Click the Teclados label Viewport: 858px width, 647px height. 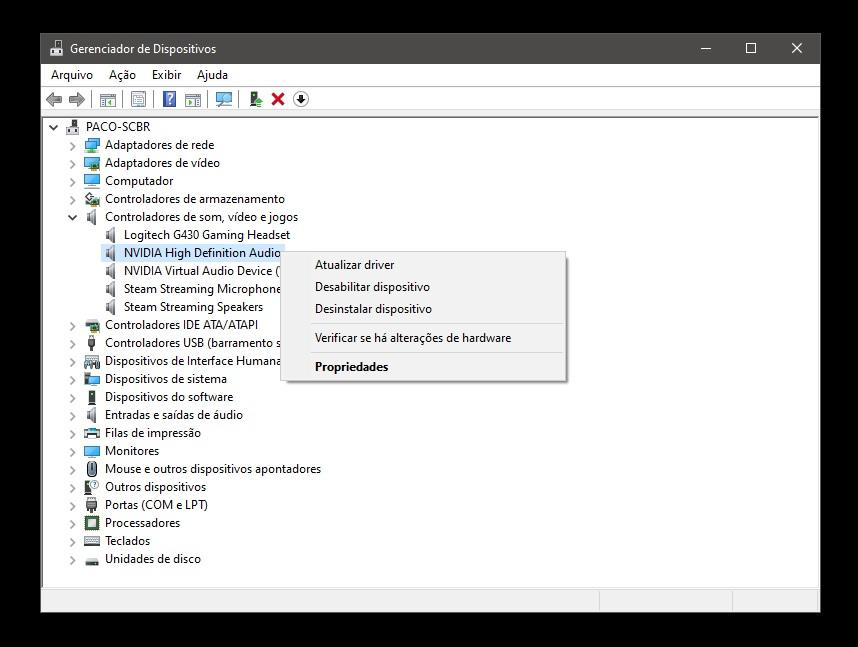tap(127, 541)
